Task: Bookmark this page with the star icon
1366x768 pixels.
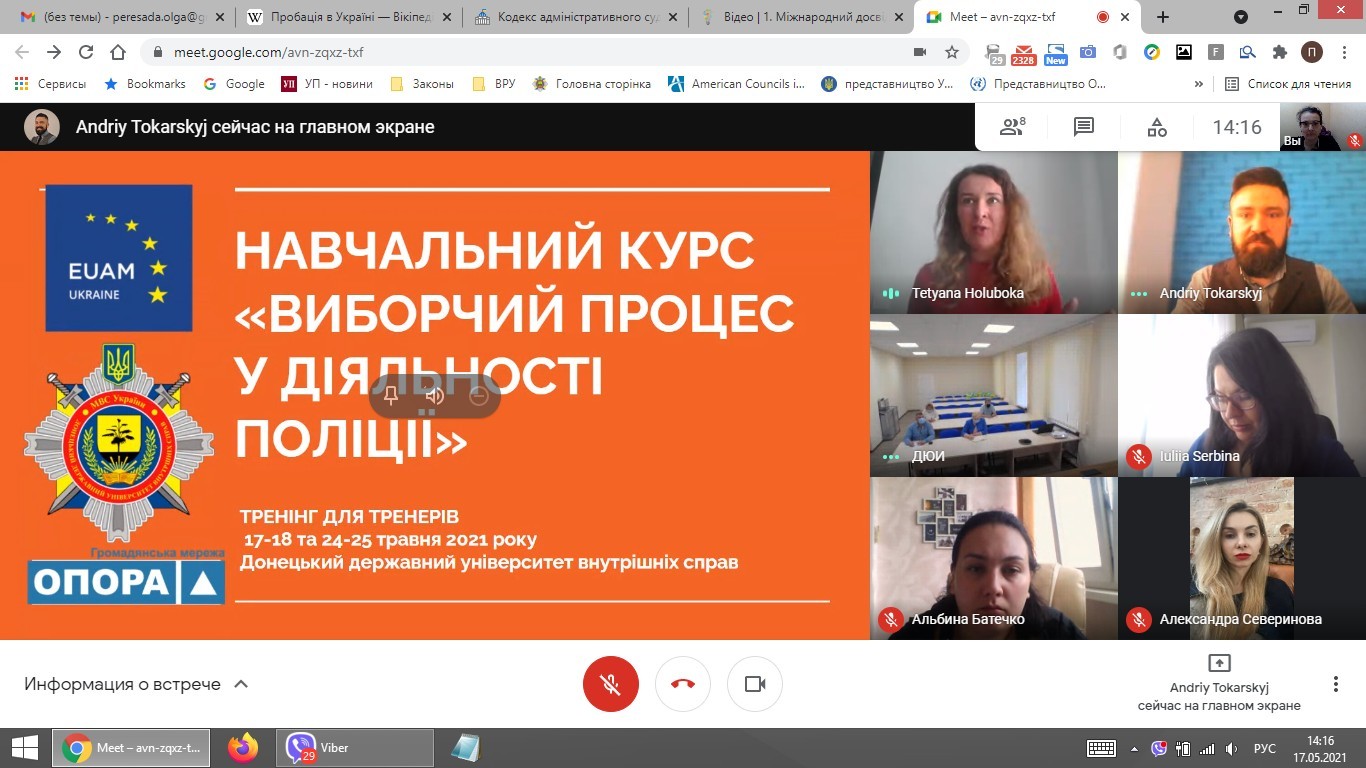Action: coord(951,52)
